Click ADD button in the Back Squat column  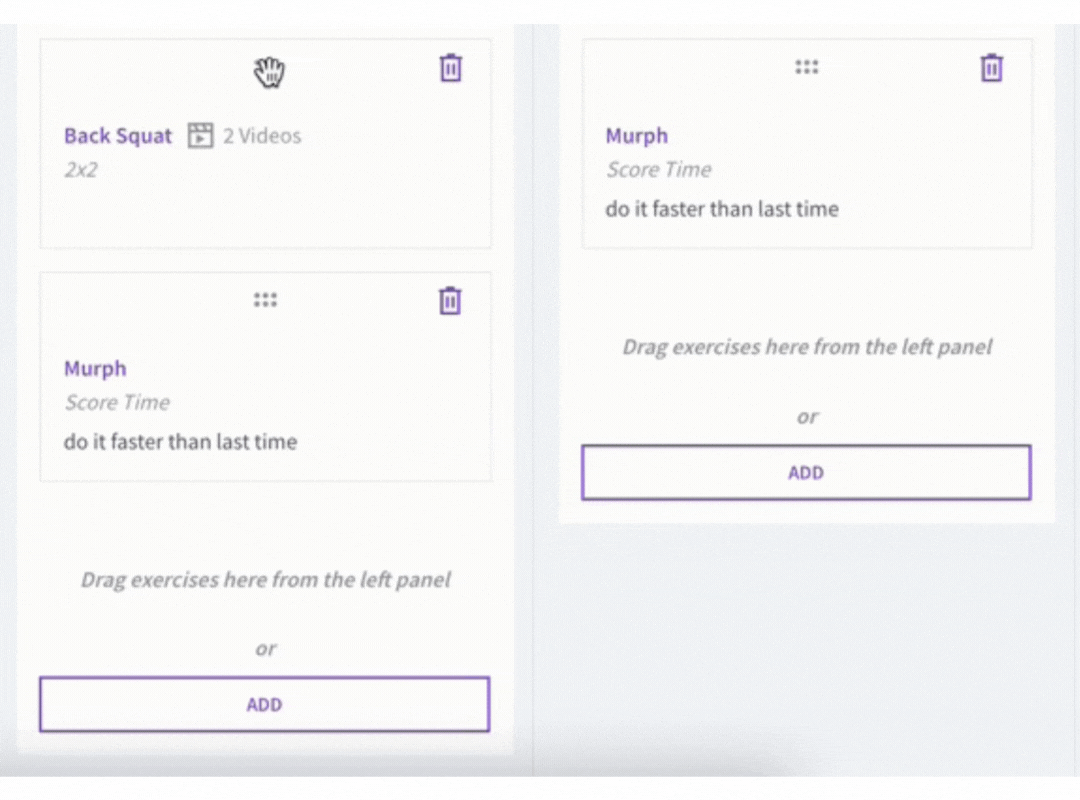[264, 704]
